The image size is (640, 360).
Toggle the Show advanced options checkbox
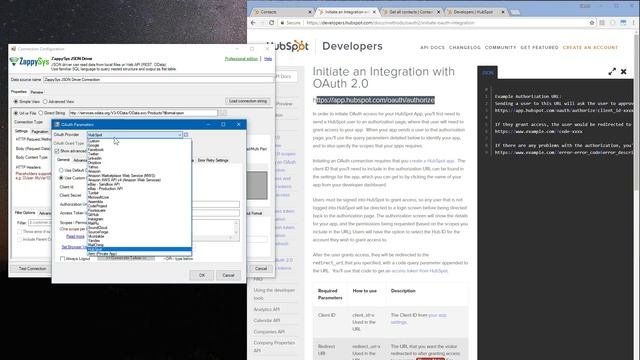pos(57,151)
